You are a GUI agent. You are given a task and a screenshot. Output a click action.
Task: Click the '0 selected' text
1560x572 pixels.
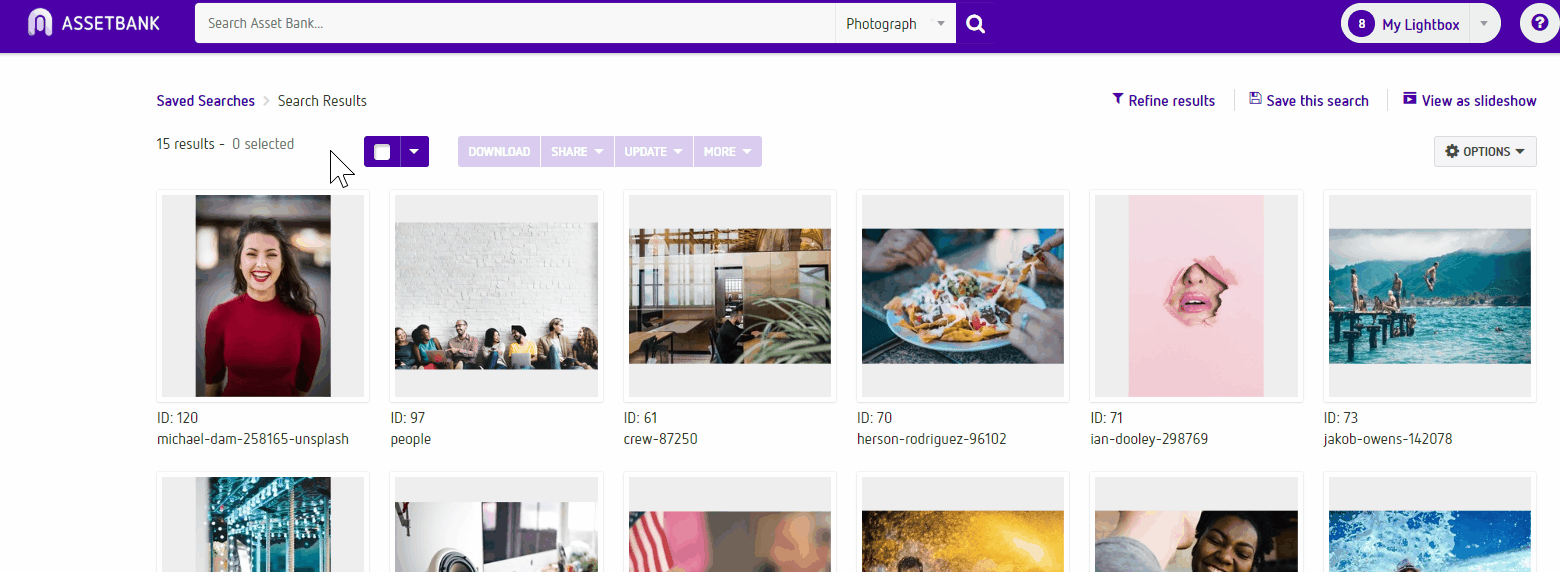click(x=263, y=144)
